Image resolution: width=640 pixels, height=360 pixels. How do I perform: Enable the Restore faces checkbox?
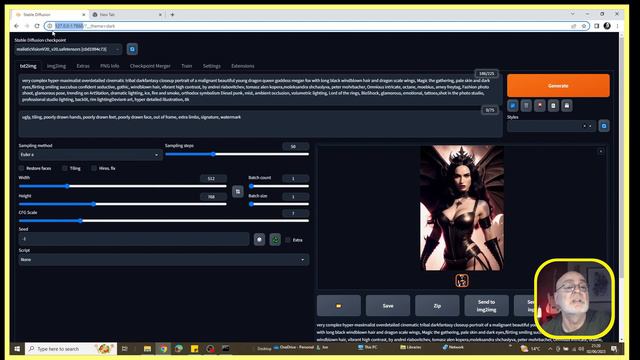tap(22, 168)
